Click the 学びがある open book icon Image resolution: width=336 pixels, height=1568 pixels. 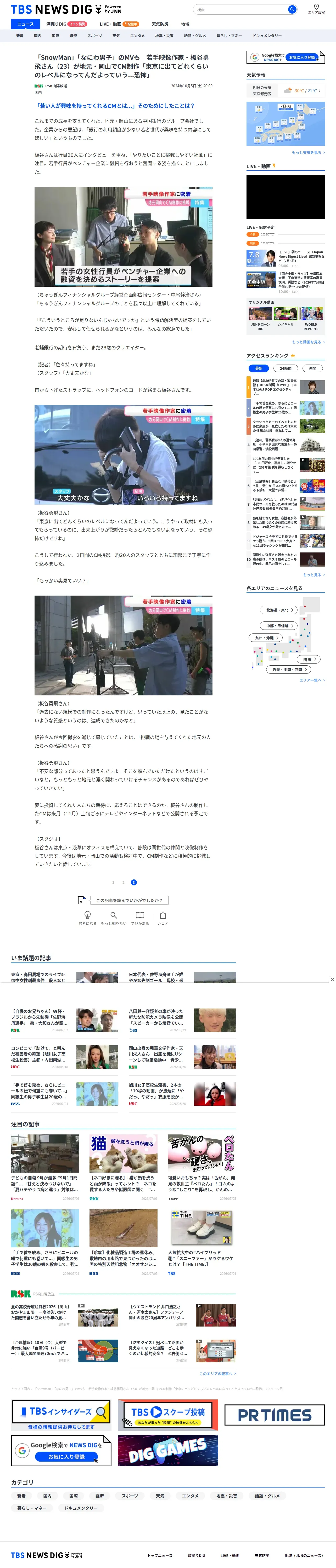click(x=140, y=915)
